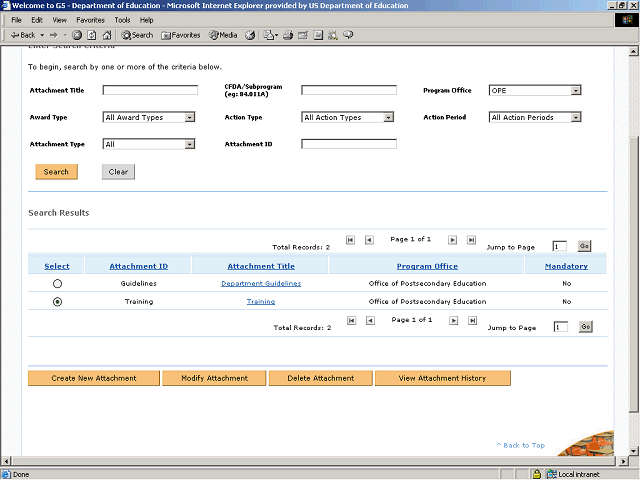
Task: Open the Media toolbar button
Action: point(223,35)
